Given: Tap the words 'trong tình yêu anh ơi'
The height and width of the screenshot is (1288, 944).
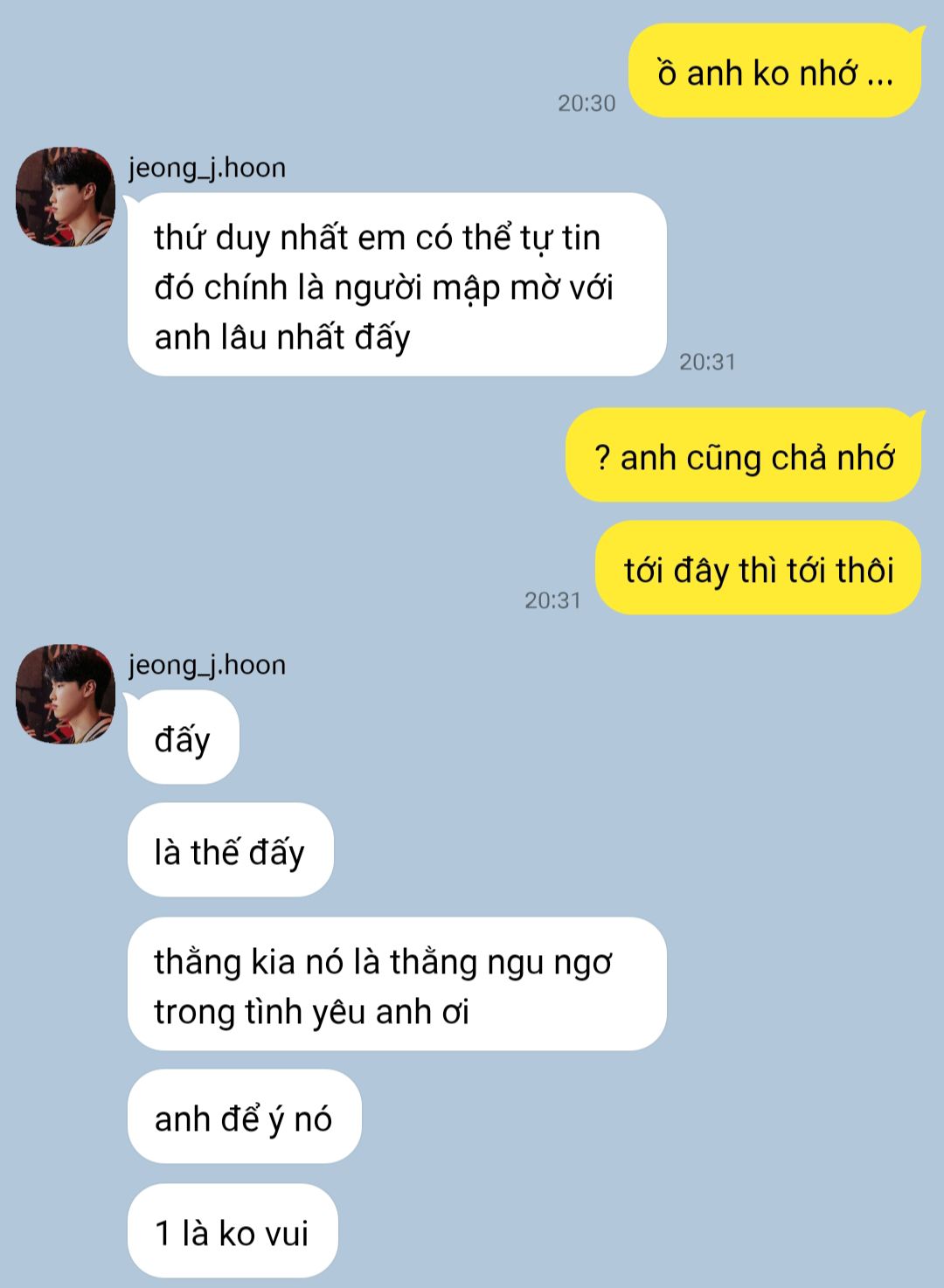Looking at the screenshot, I should (x=312, y=1012).
